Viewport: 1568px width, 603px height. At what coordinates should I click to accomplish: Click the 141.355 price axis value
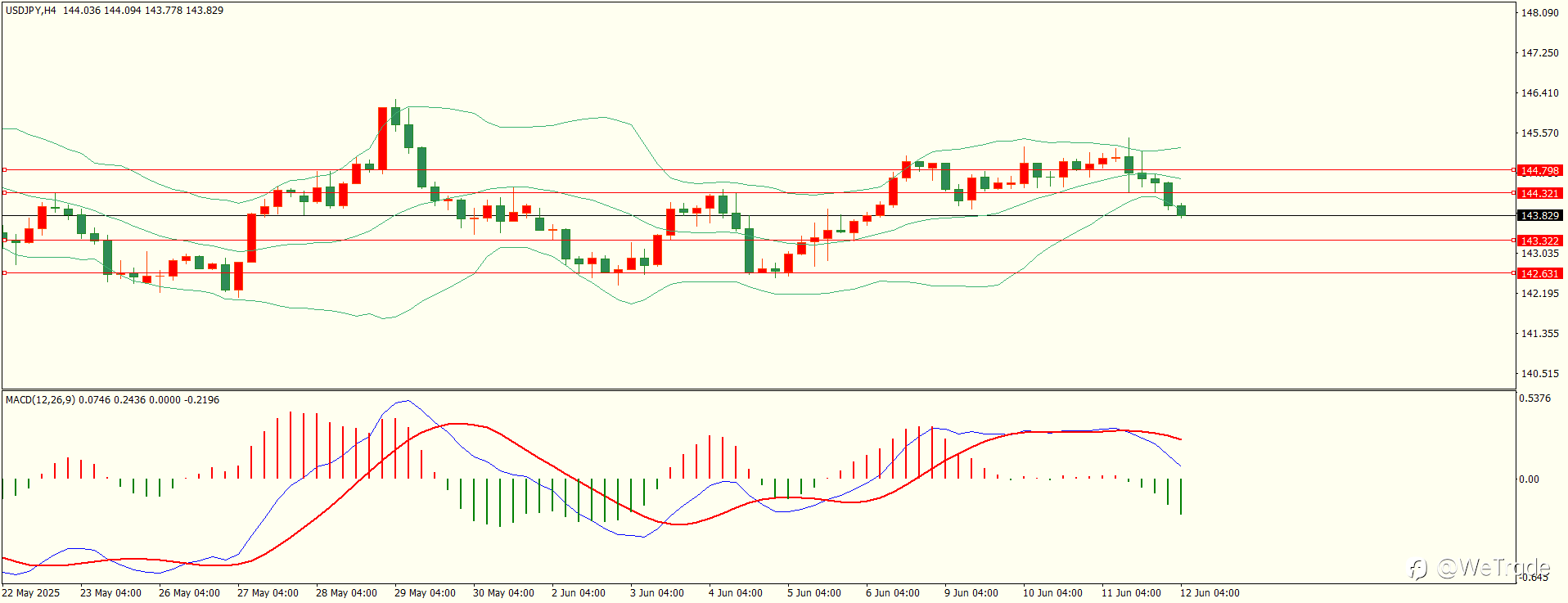(x=1539, y=334)
